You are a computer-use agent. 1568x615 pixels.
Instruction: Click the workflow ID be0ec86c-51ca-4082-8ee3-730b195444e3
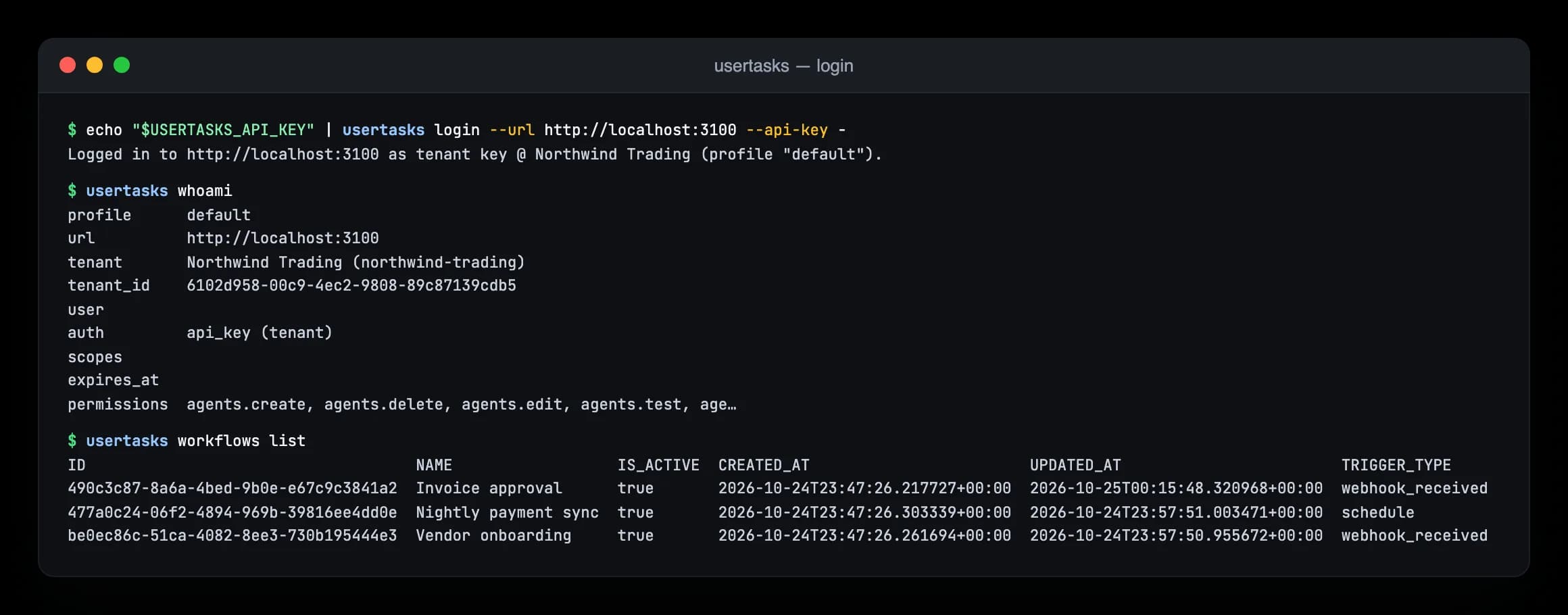click(232, 535)
